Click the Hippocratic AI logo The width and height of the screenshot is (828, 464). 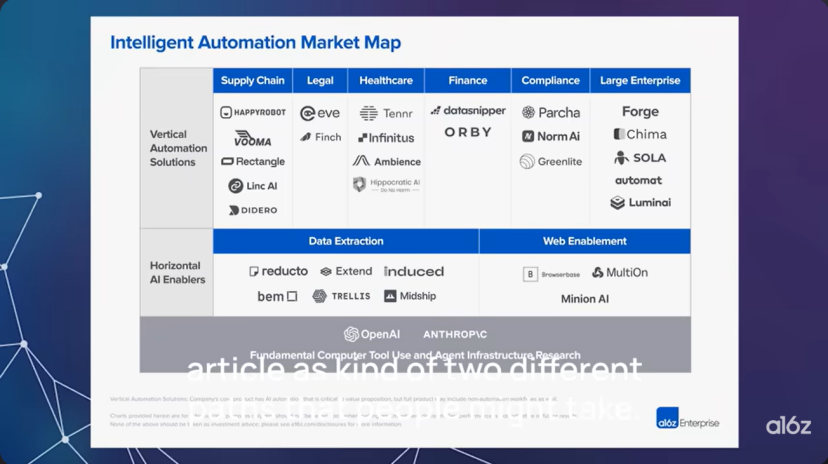(x=387, y=184)
